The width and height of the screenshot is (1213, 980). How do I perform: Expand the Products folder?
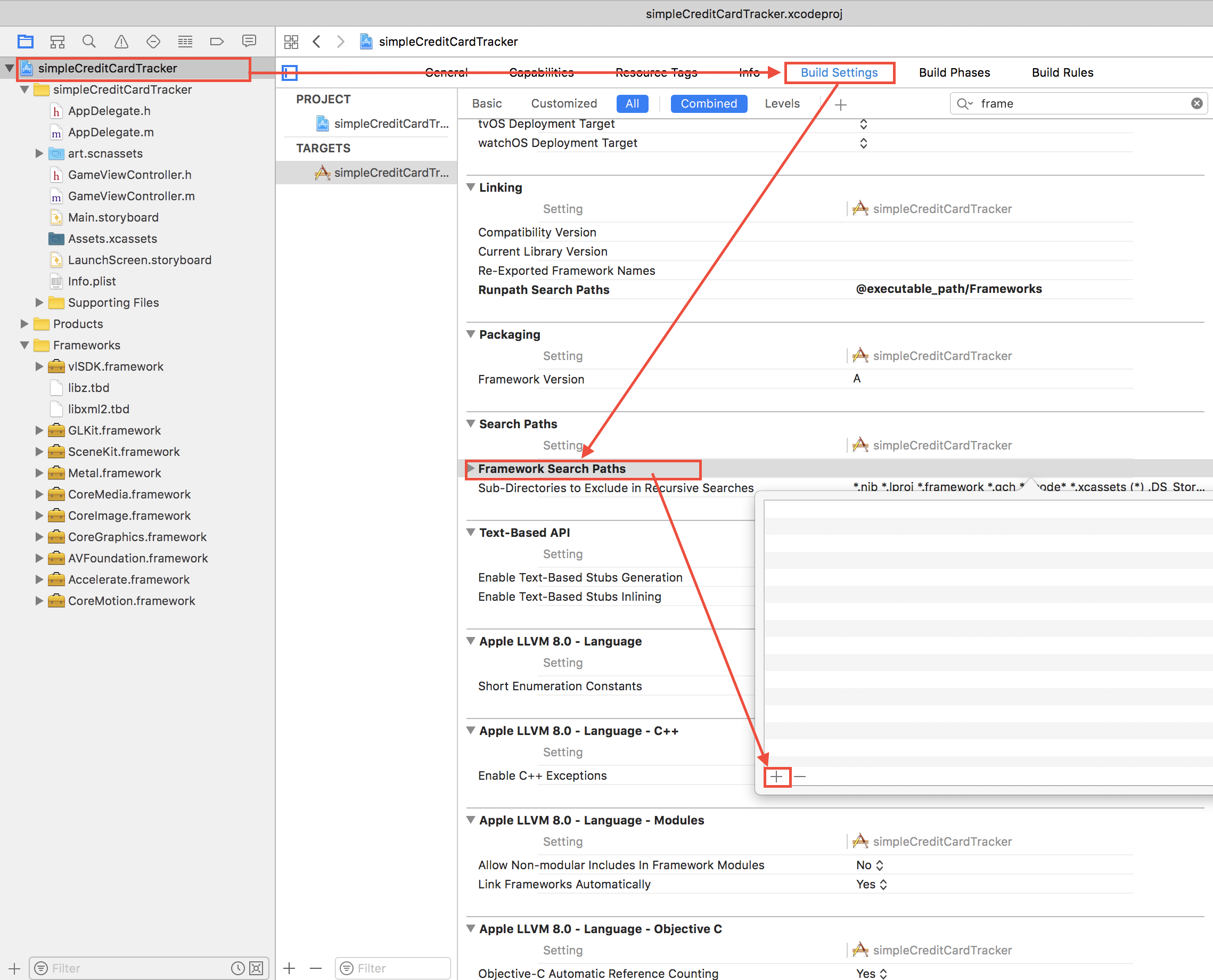click(x=24, y=324)
